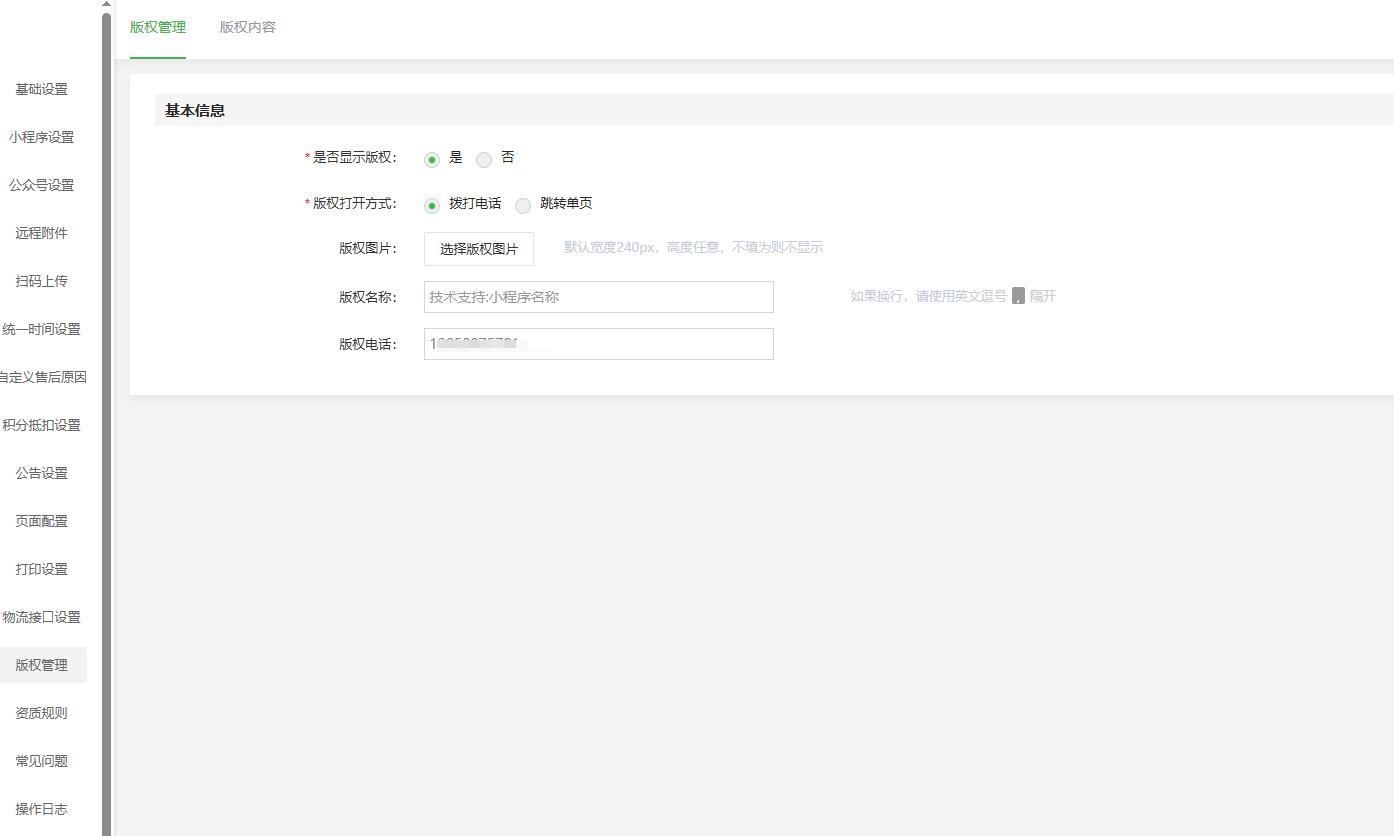Image resolution: width=1394 pixels, height=836 pixels.
Task: Click the sidebar scroll-up arrow
Action: click(x=106, y=5)
